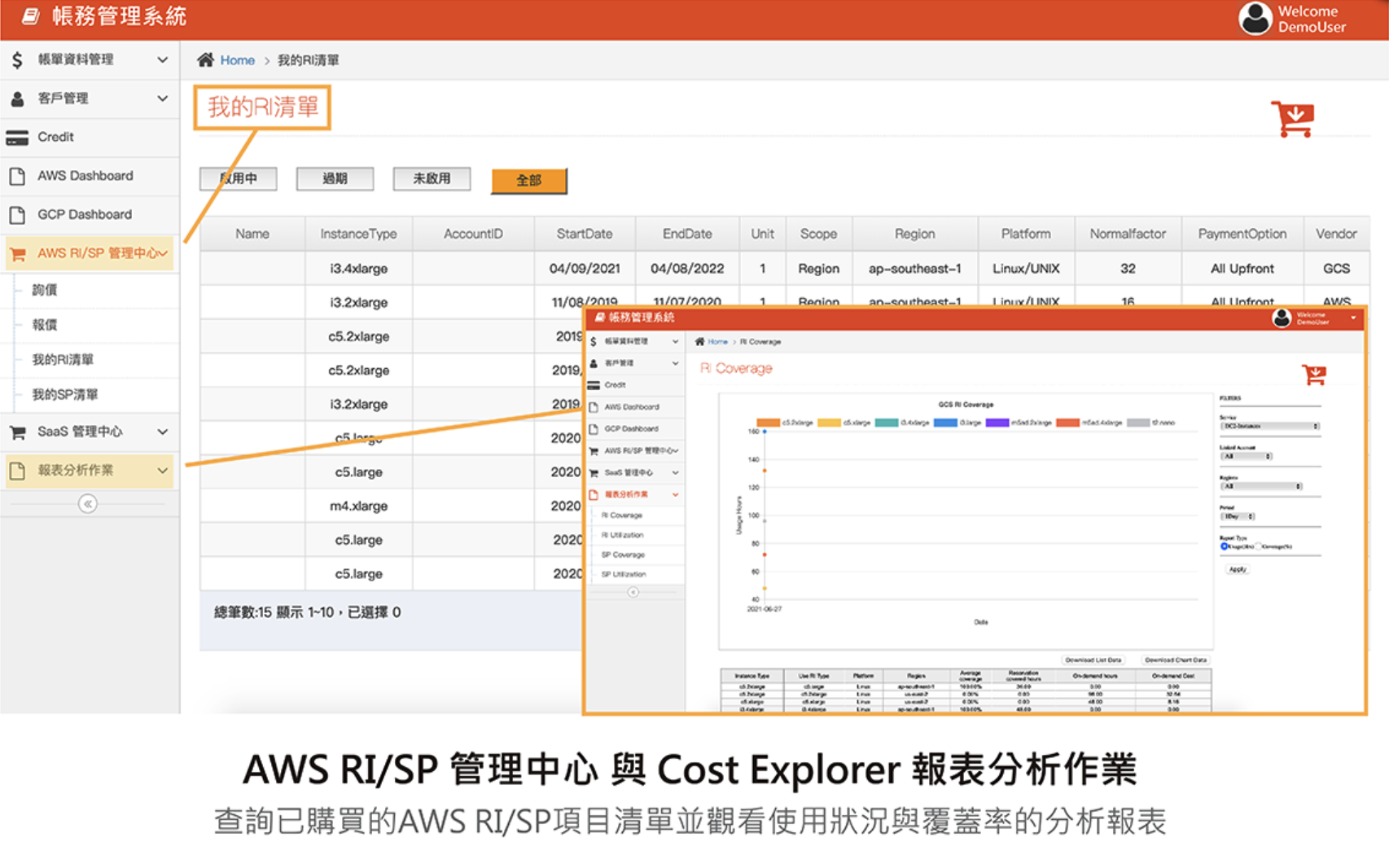This screenshot has width=1389, height=868.
Task: Click the red cart download icon on the 我的RI清單 page
Action: coord(1292,119)
